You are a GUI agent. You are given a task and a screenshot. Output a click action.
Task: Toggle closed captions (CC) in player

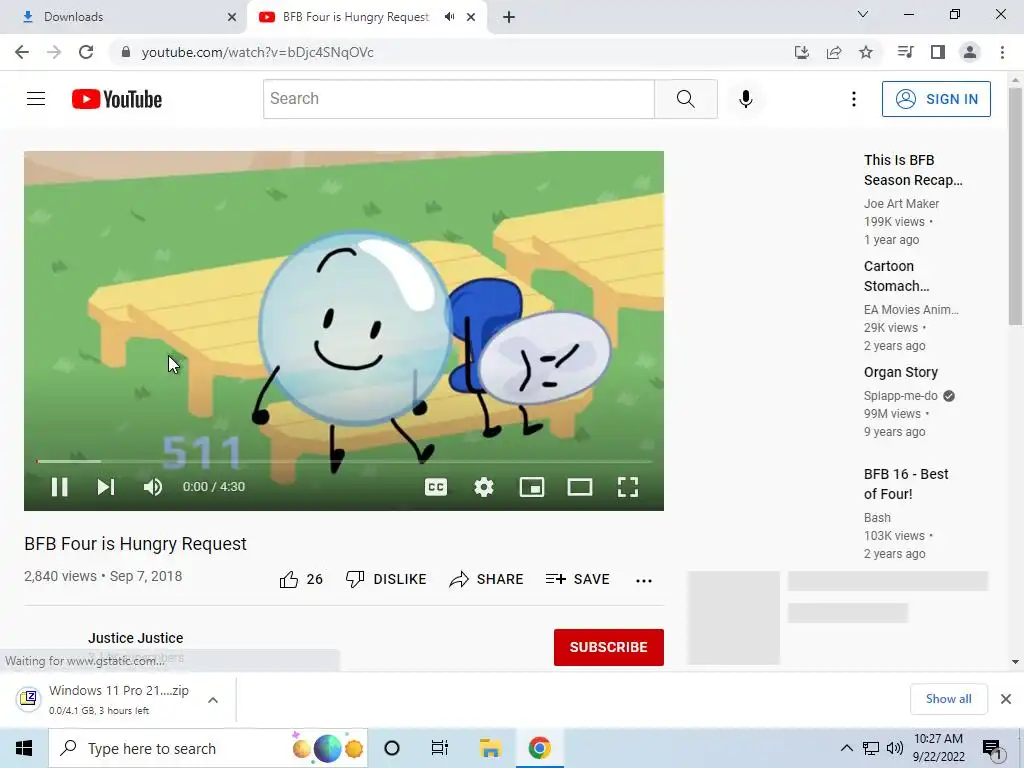click(436, 487)
